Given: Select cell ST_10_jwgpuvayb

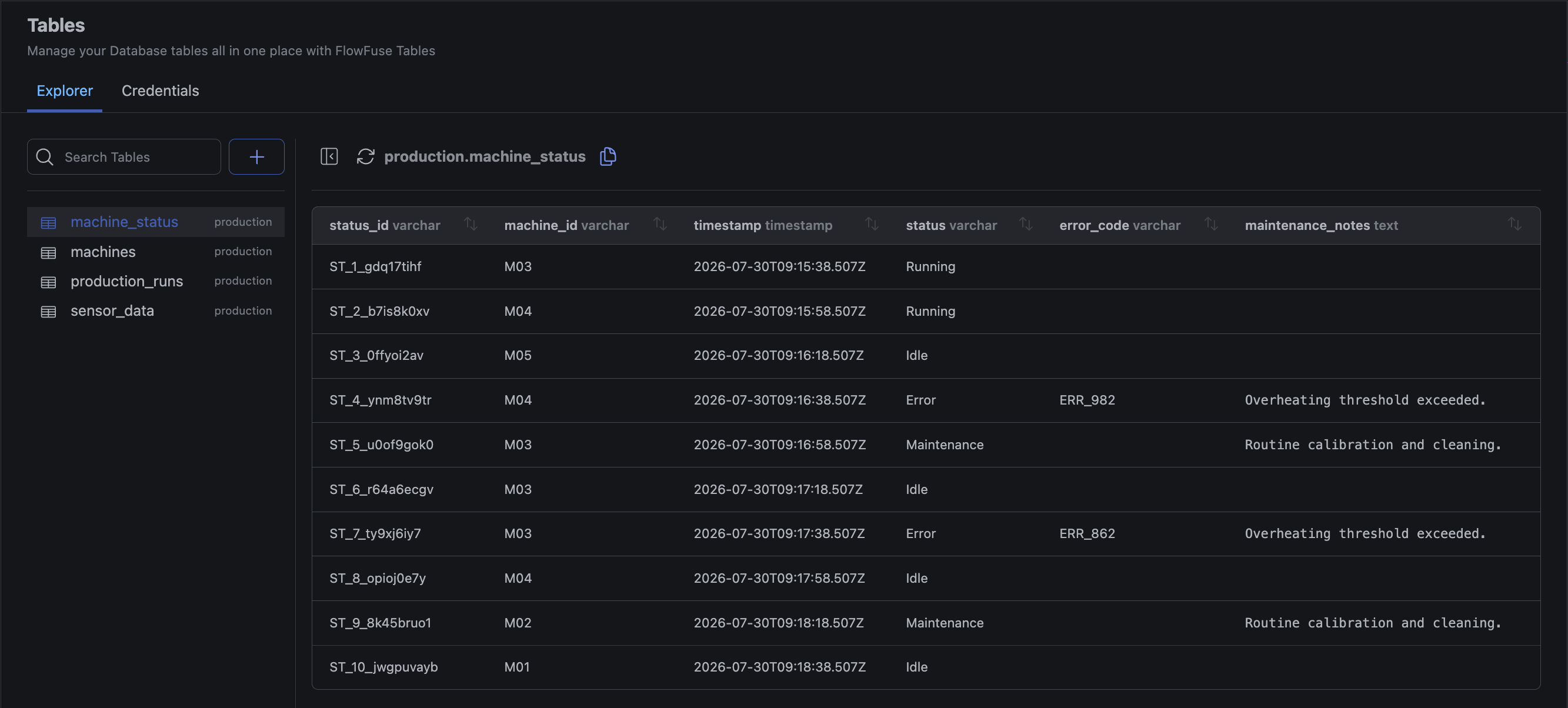Looking at the screenshot, I should point(383,667).
